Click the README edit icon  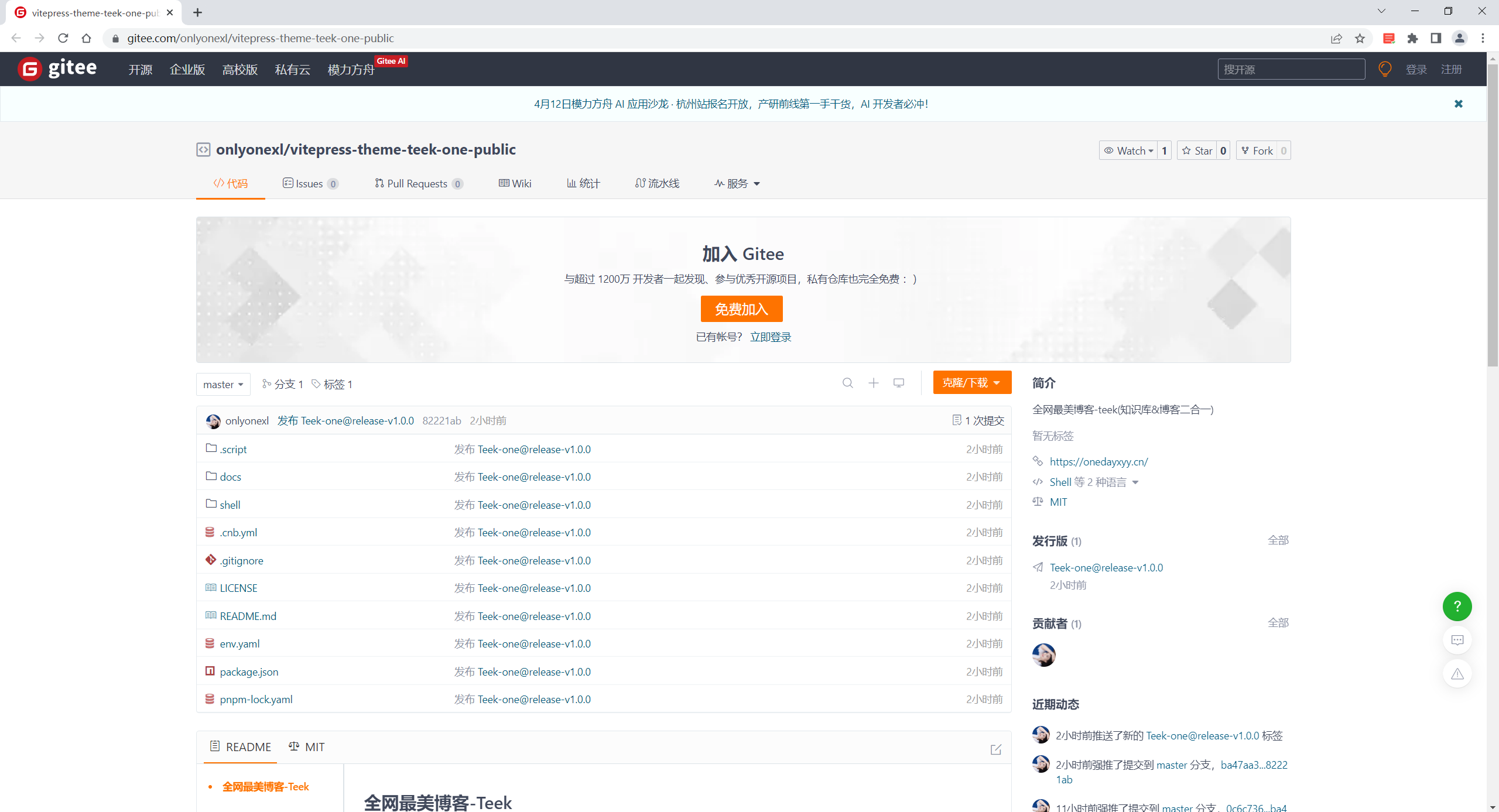point(995,749)
